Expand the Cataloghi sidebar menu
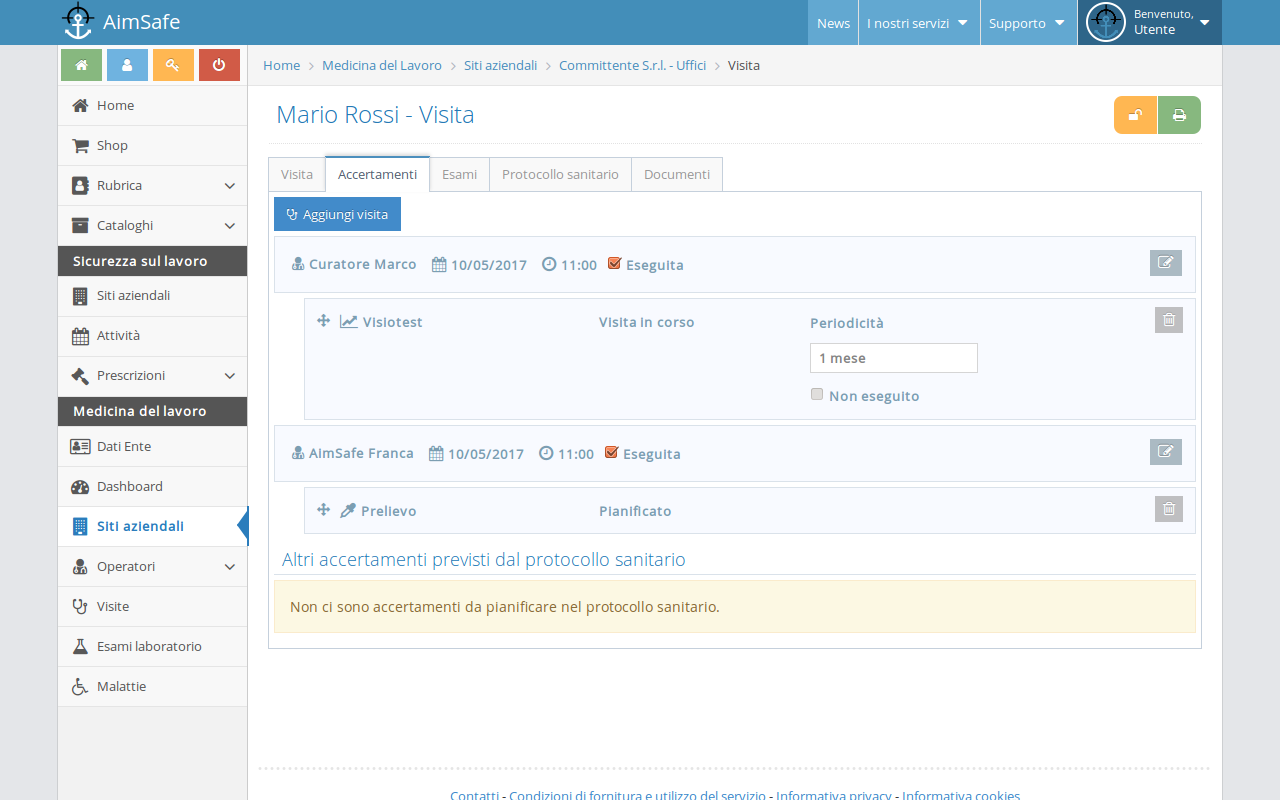1280x800 pixels. (152, 226)
